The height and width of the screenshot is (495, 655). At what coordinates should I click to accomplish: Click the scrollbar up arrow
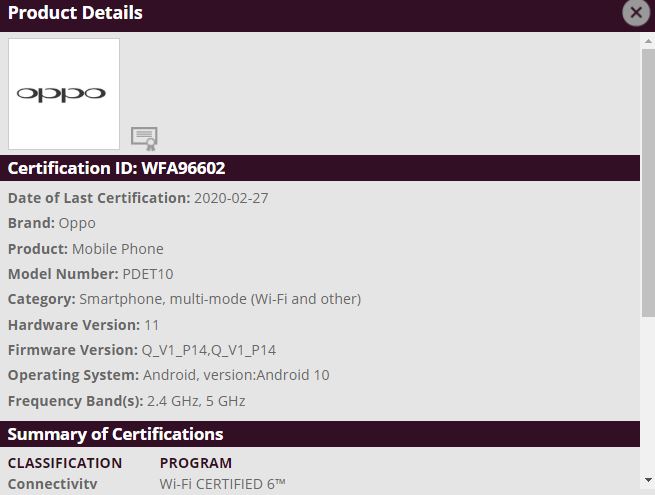[x=648, y=40]
